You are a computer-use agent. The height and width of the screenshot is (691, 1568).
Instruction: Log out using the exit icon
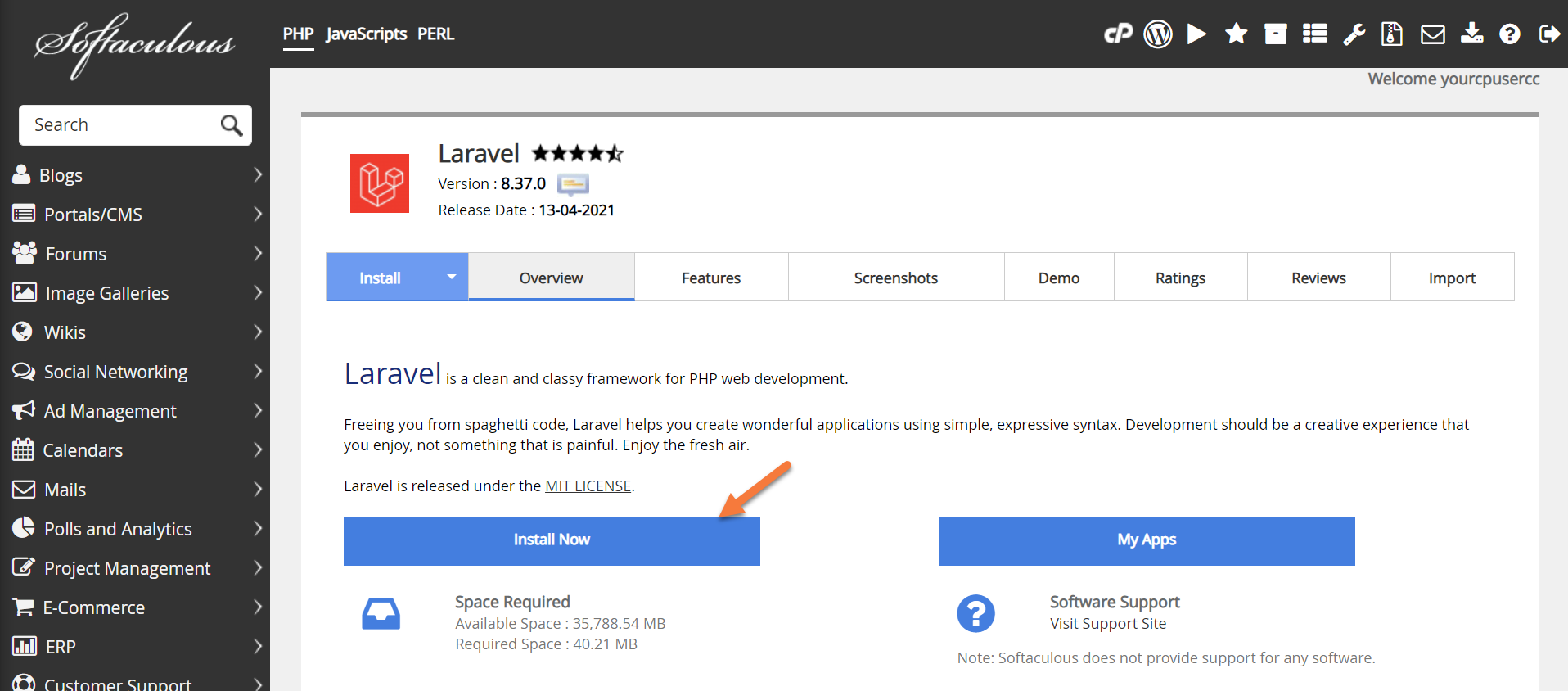(1548, 34)
